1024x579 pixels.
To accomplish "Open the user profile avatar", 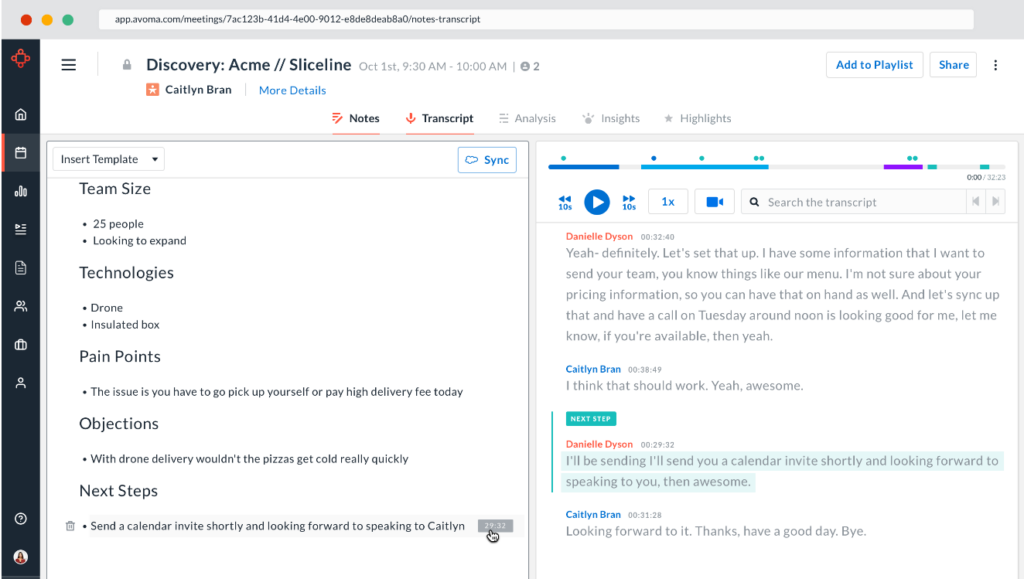I will click(21, 557).
